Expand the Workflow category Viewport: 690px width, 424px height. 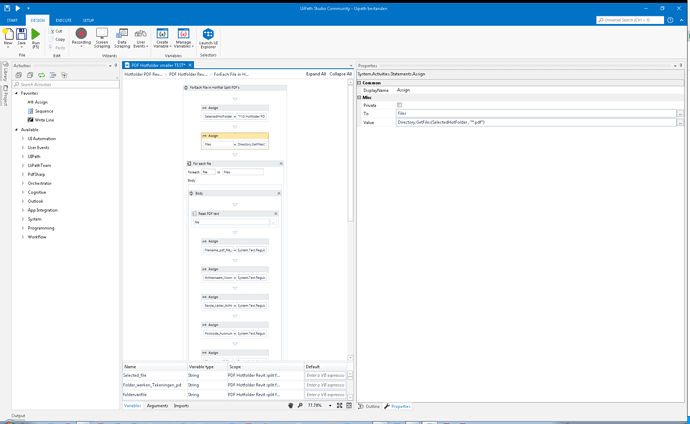tap(23, 237)
